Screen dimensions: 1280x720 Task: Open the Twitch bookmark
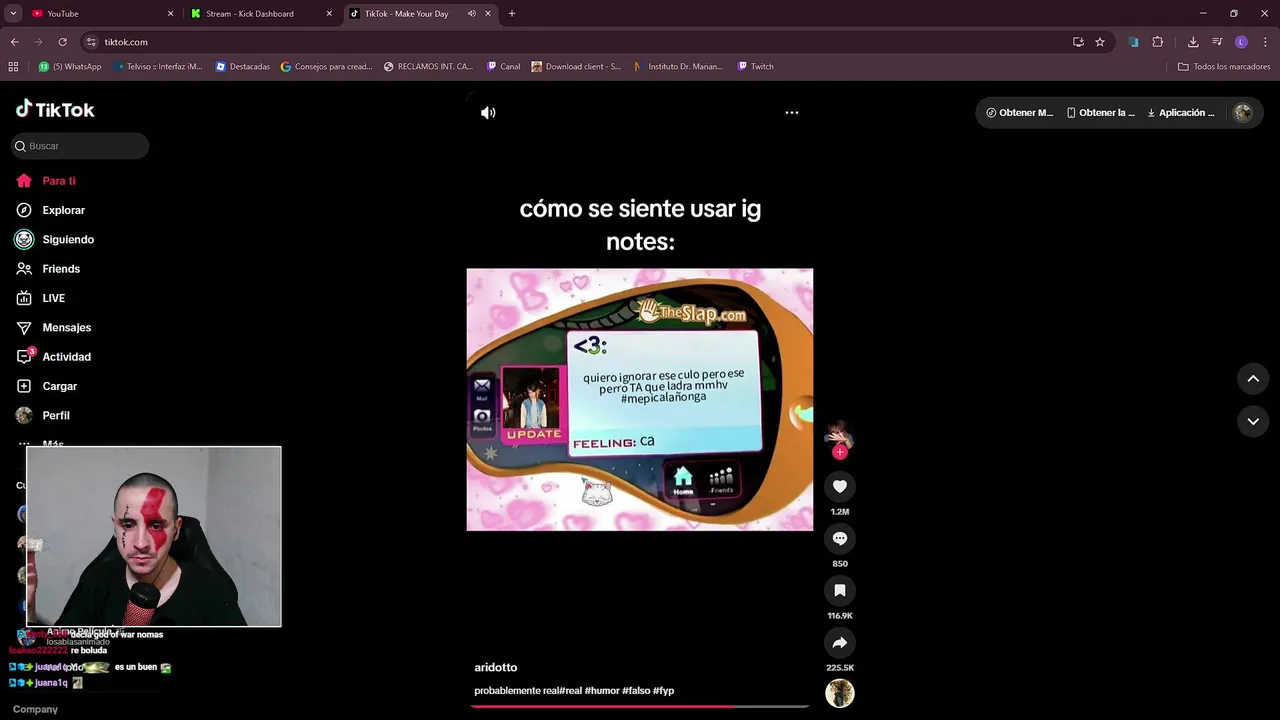tap(755, 67)
